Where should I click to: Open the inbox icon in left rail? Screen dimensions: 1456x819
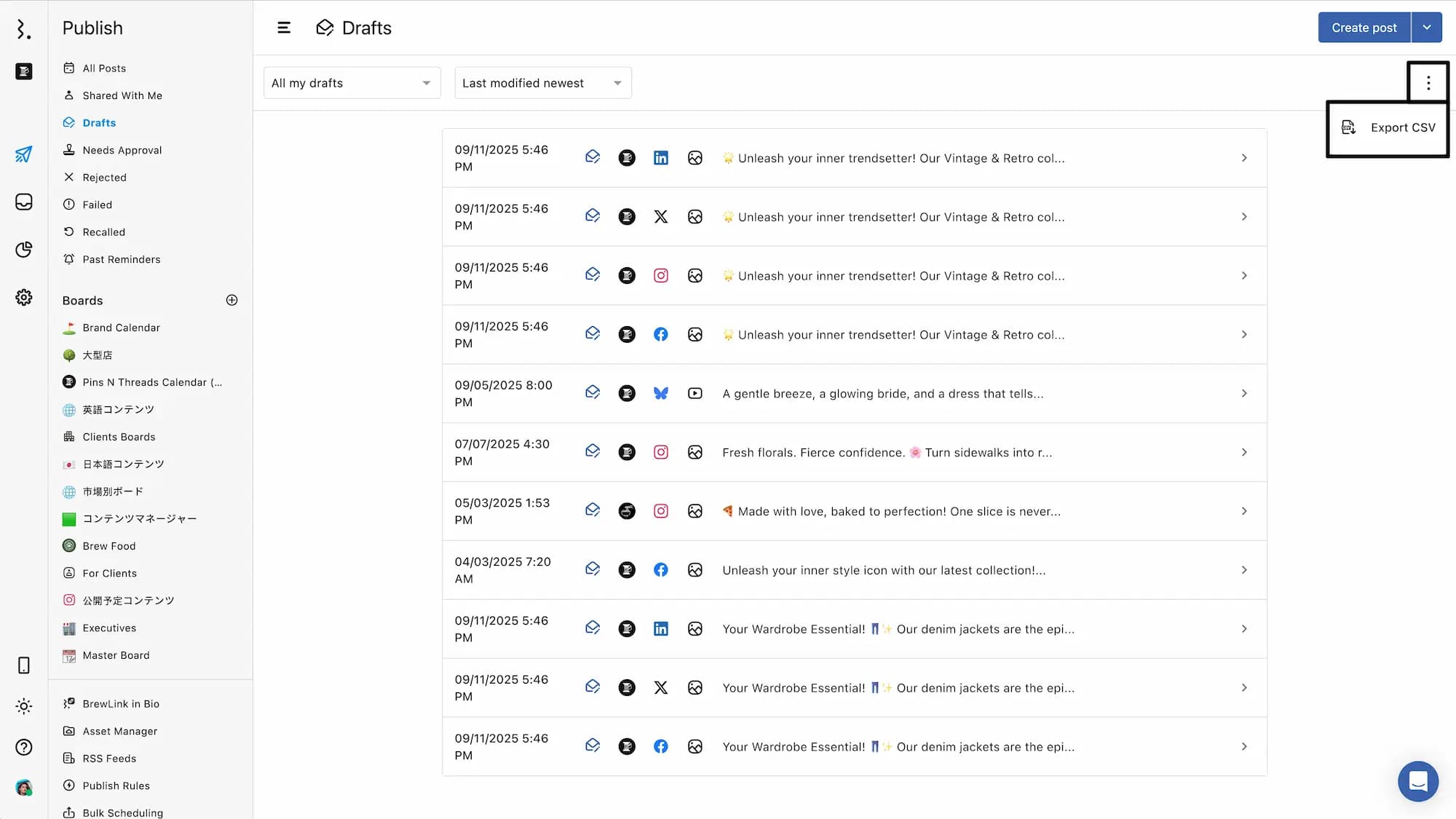pyautogui.click(x=23, y=202)
